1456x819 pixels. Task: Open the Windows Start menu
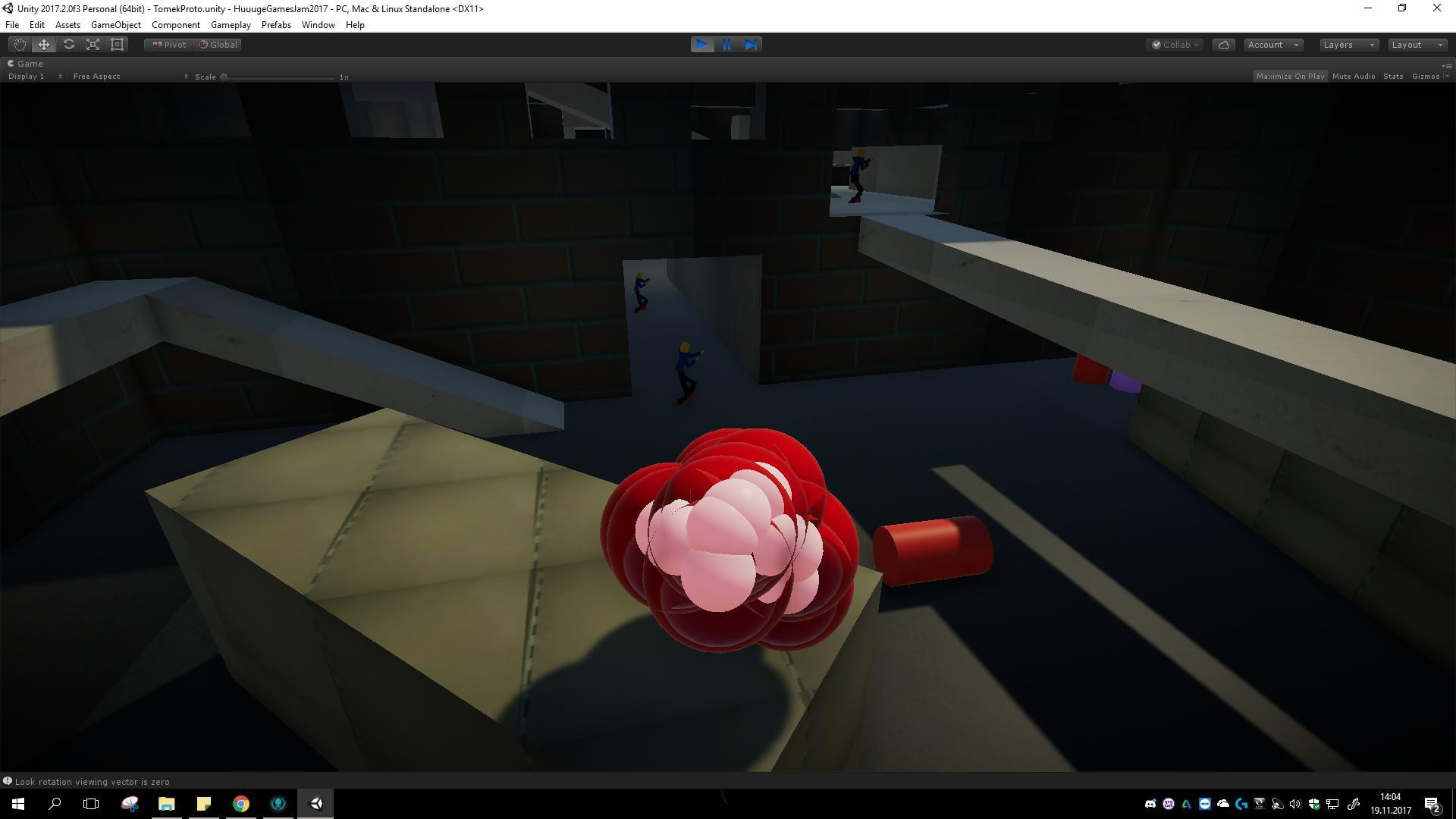[x=18, y=804]
